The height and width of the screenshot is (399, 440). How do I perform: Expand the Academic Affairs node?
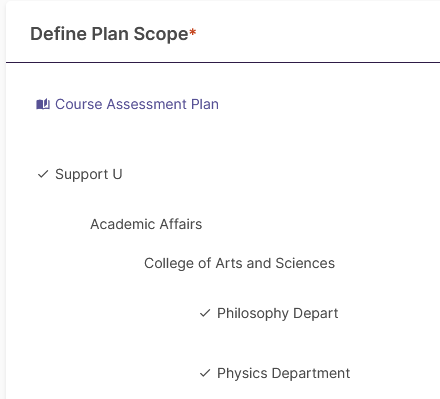click(x=146, y=224)
